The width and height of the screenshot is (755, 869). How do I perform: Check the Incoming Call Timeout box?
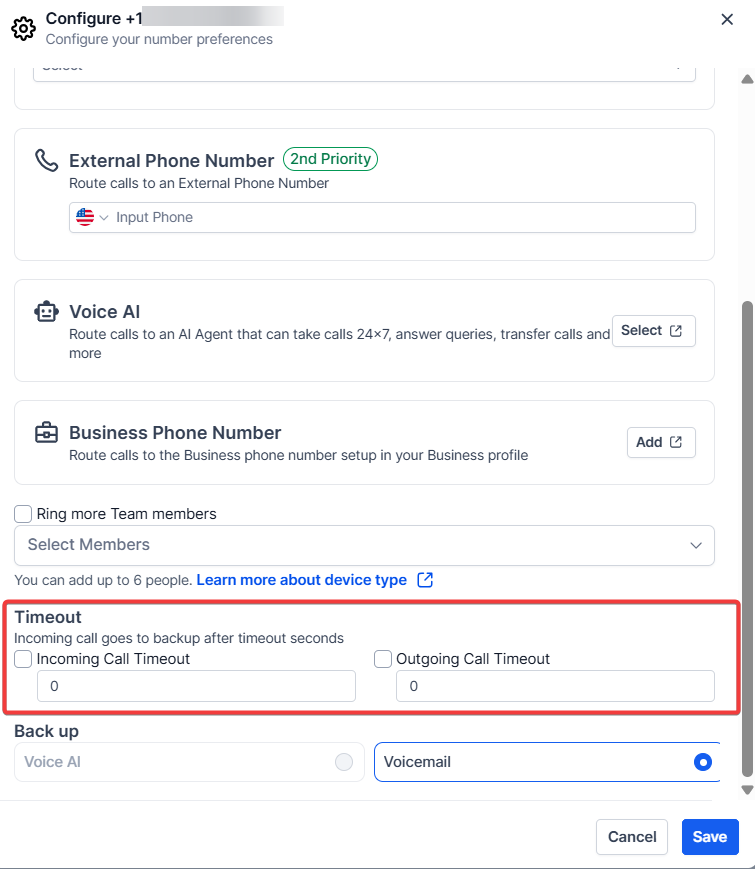pyautogui.click(x=23, y=659)
